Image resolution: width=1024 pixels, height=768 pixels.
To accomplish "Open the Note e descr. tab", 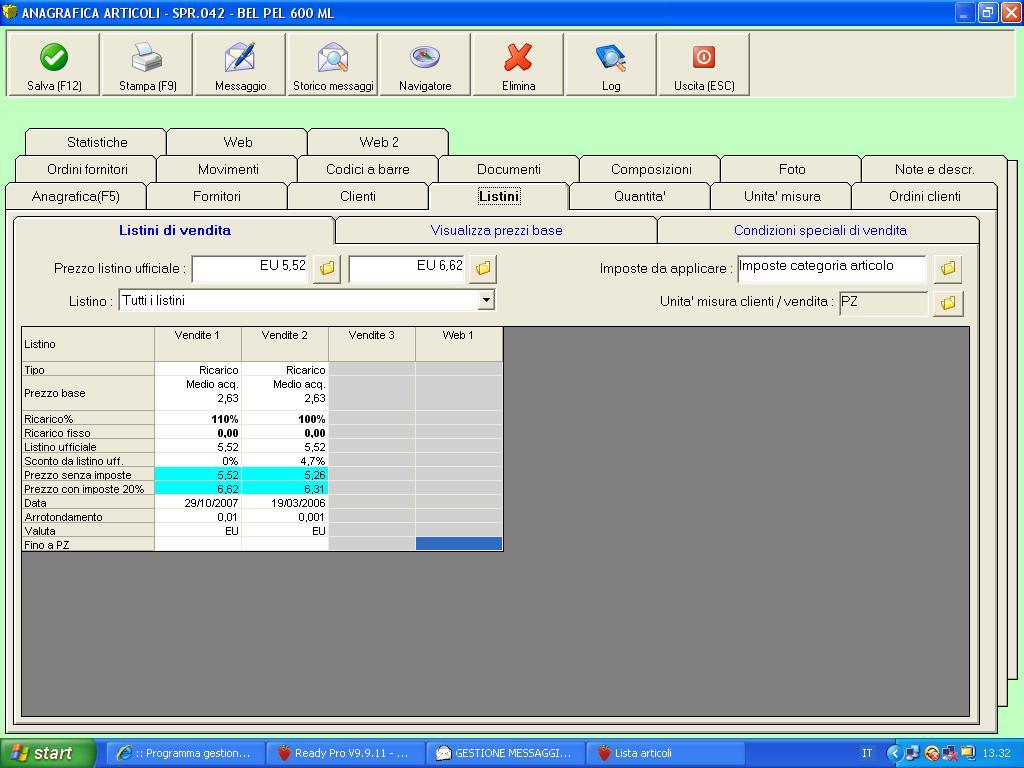I will [x=935, y=169].
